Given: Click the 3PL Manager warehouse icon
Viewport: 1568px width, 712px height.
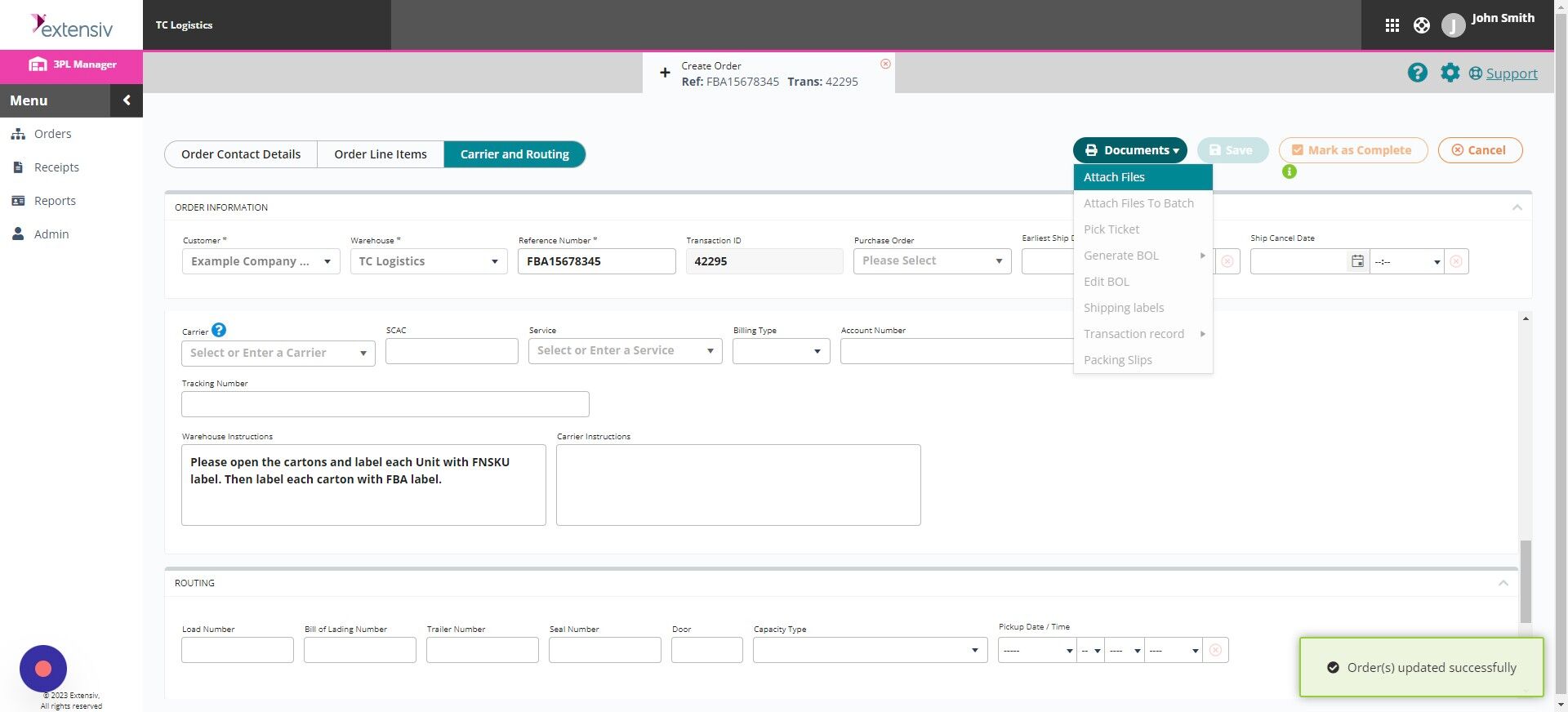Looking at the screenshot, I should (x=38, y=64).
